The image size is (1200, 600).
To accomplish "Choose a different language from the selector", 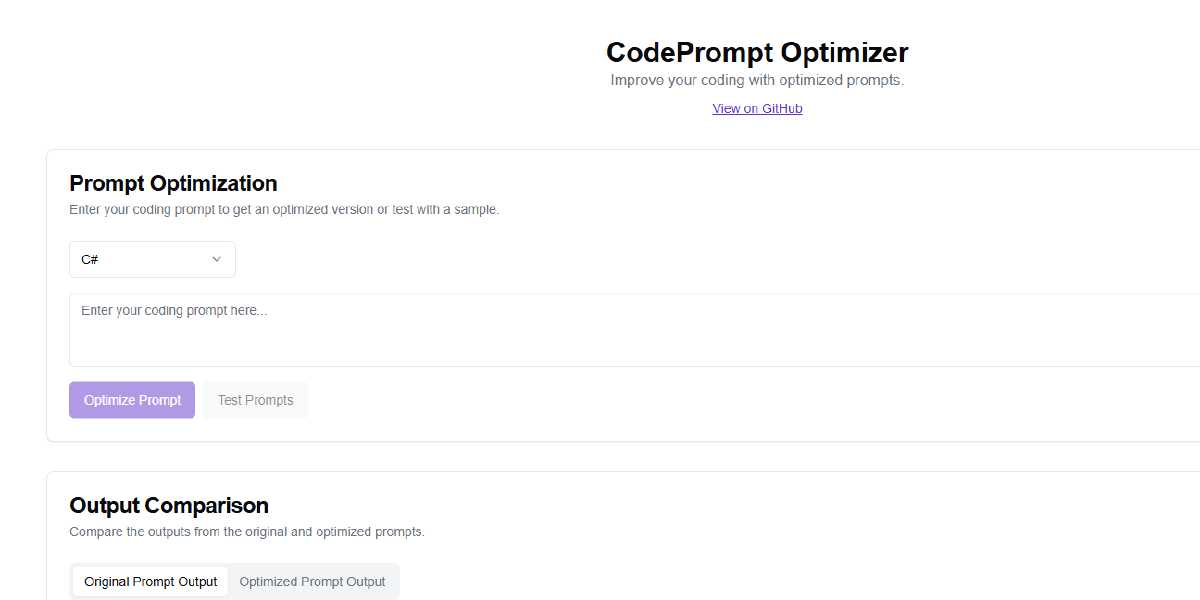I will (x=152, y=259).
